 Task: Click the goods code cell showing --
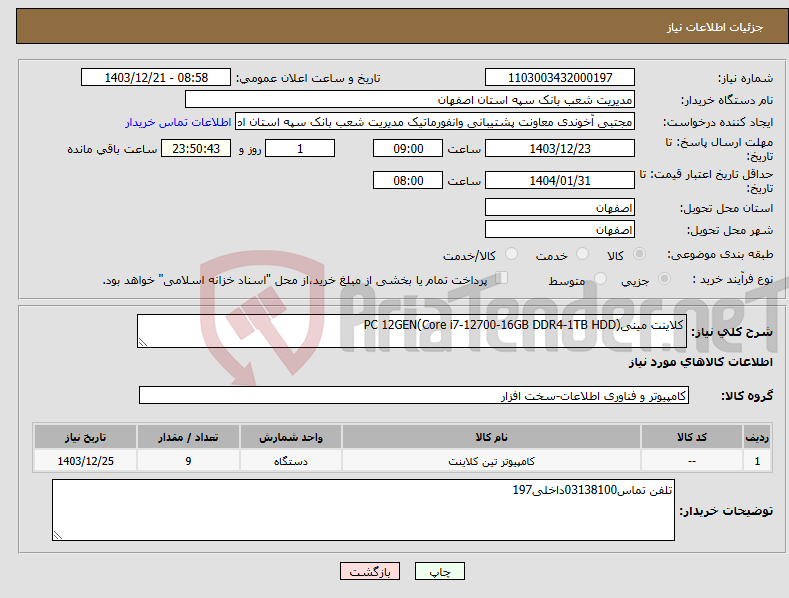tap(692, 461)
